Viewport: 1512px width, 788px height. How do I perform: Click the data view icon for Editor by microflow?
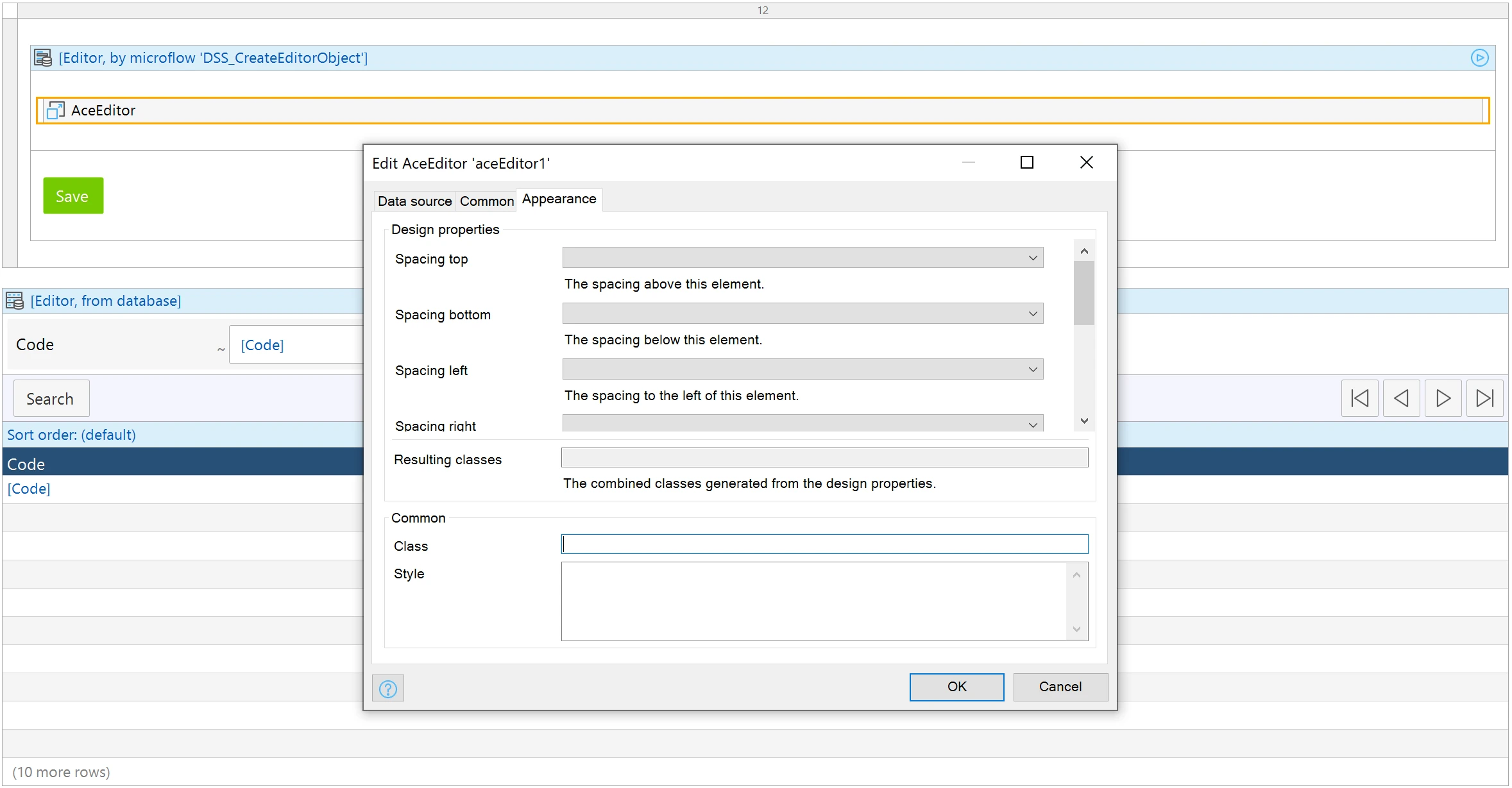pos(43,58)
